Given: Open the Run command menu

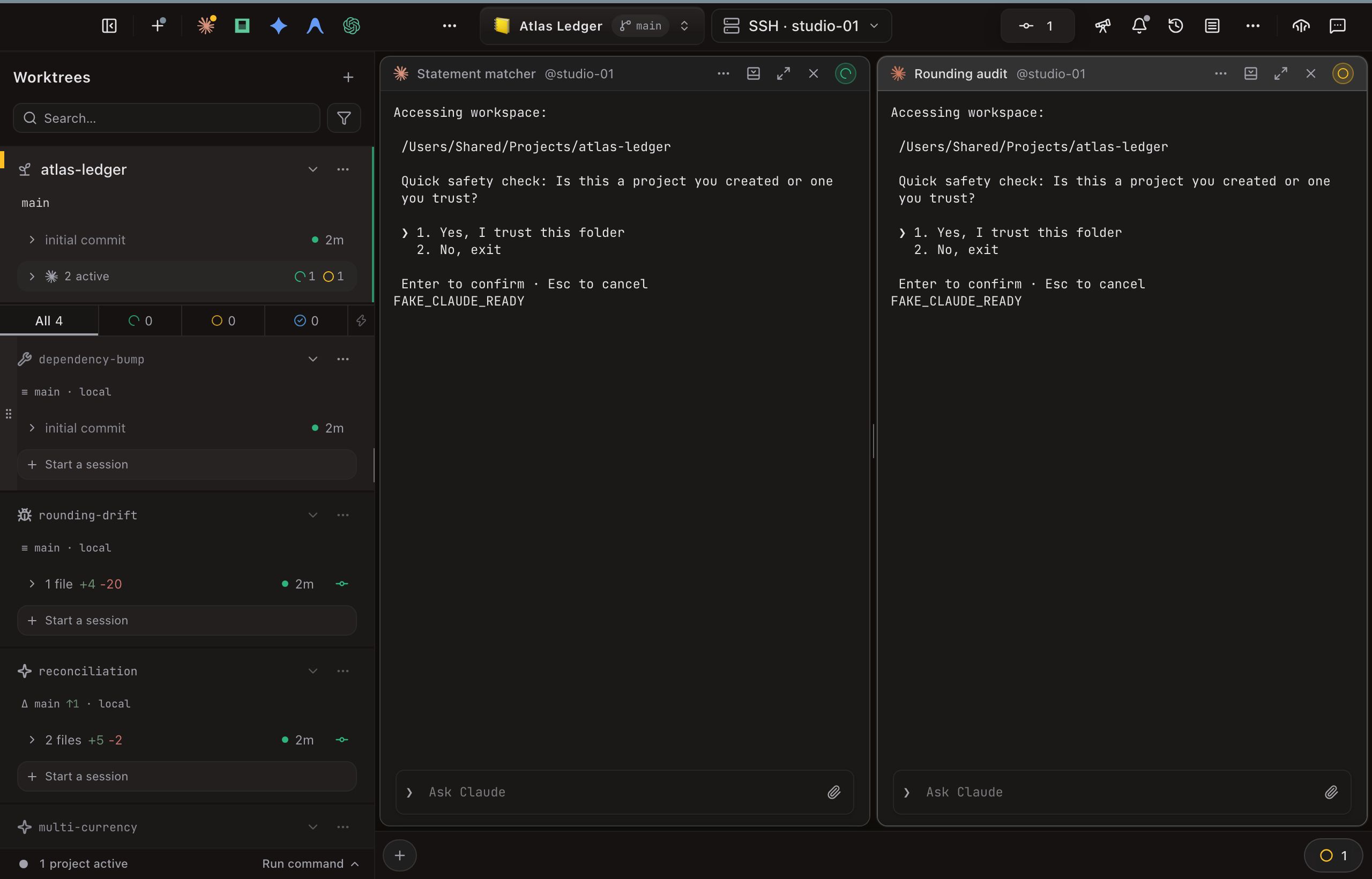Looking at the screenshot, I should [310, 863].
